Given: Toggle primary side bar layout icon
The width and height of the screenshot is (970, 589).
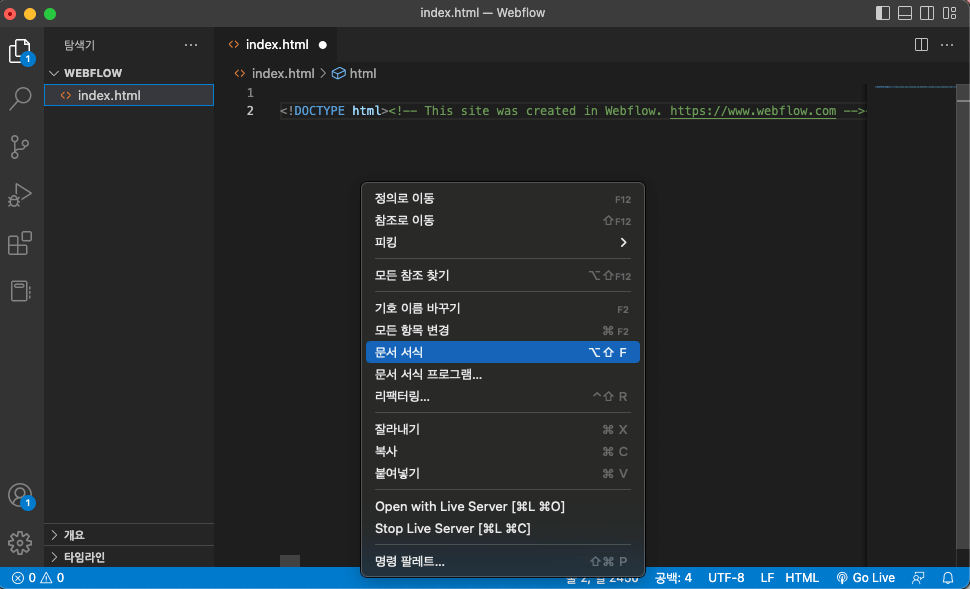Looking at the screenshot, I should [883, 13].
